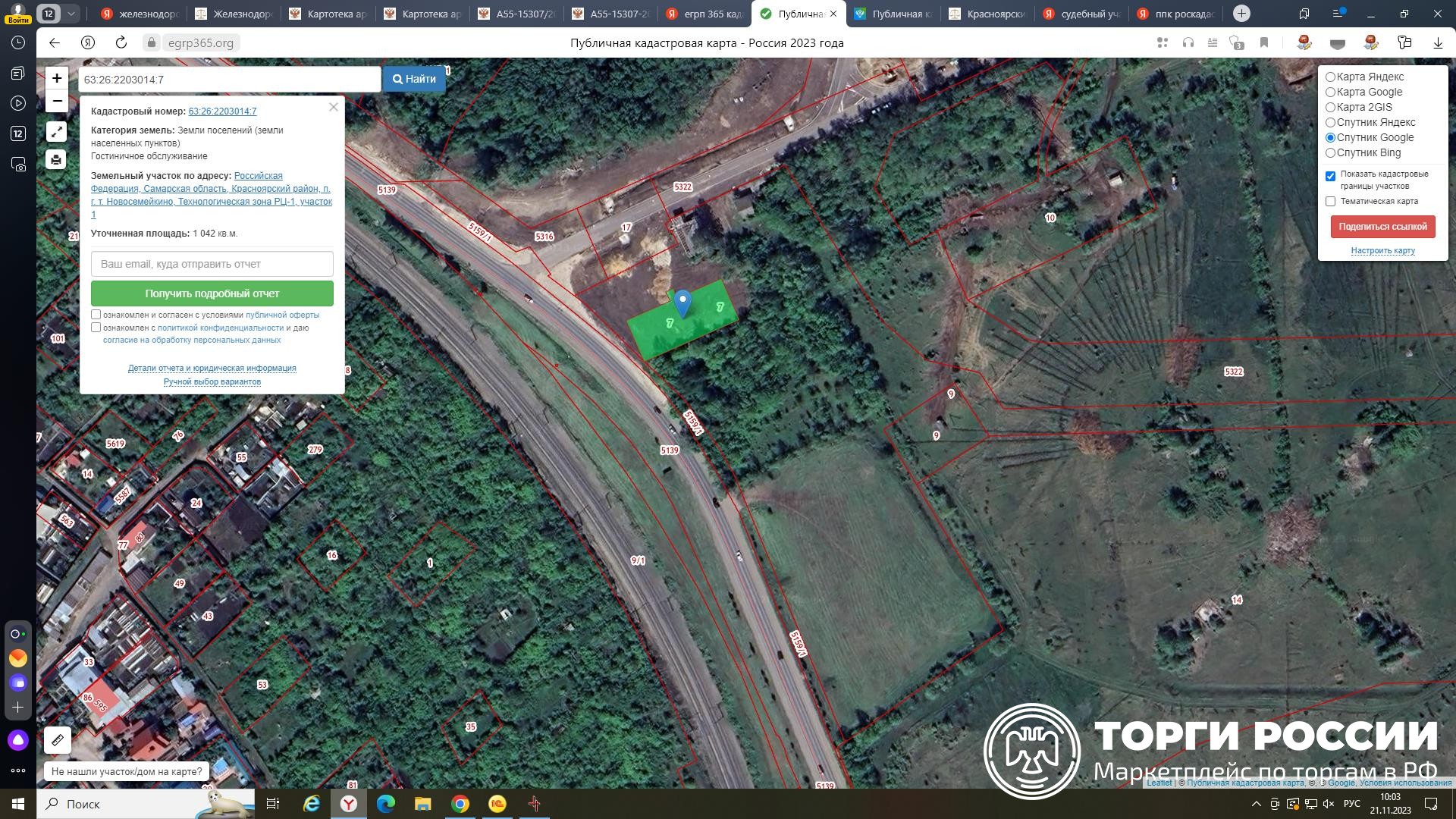Expand the tab group dropdown arrow
This screenshot has width=1456, height=819.
71,14
